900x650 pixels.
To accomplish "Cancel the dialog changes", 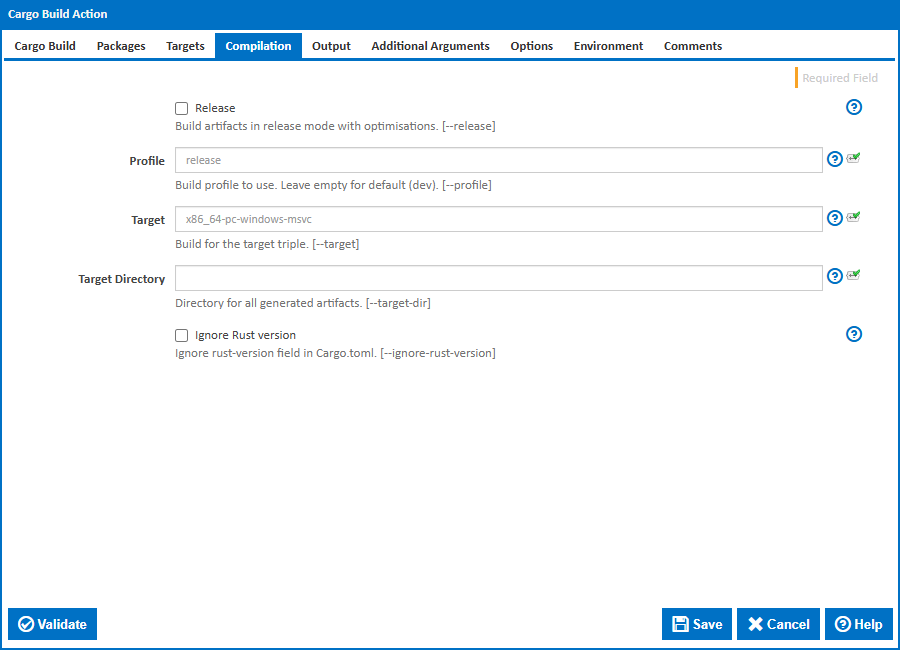I will point(778,624).
